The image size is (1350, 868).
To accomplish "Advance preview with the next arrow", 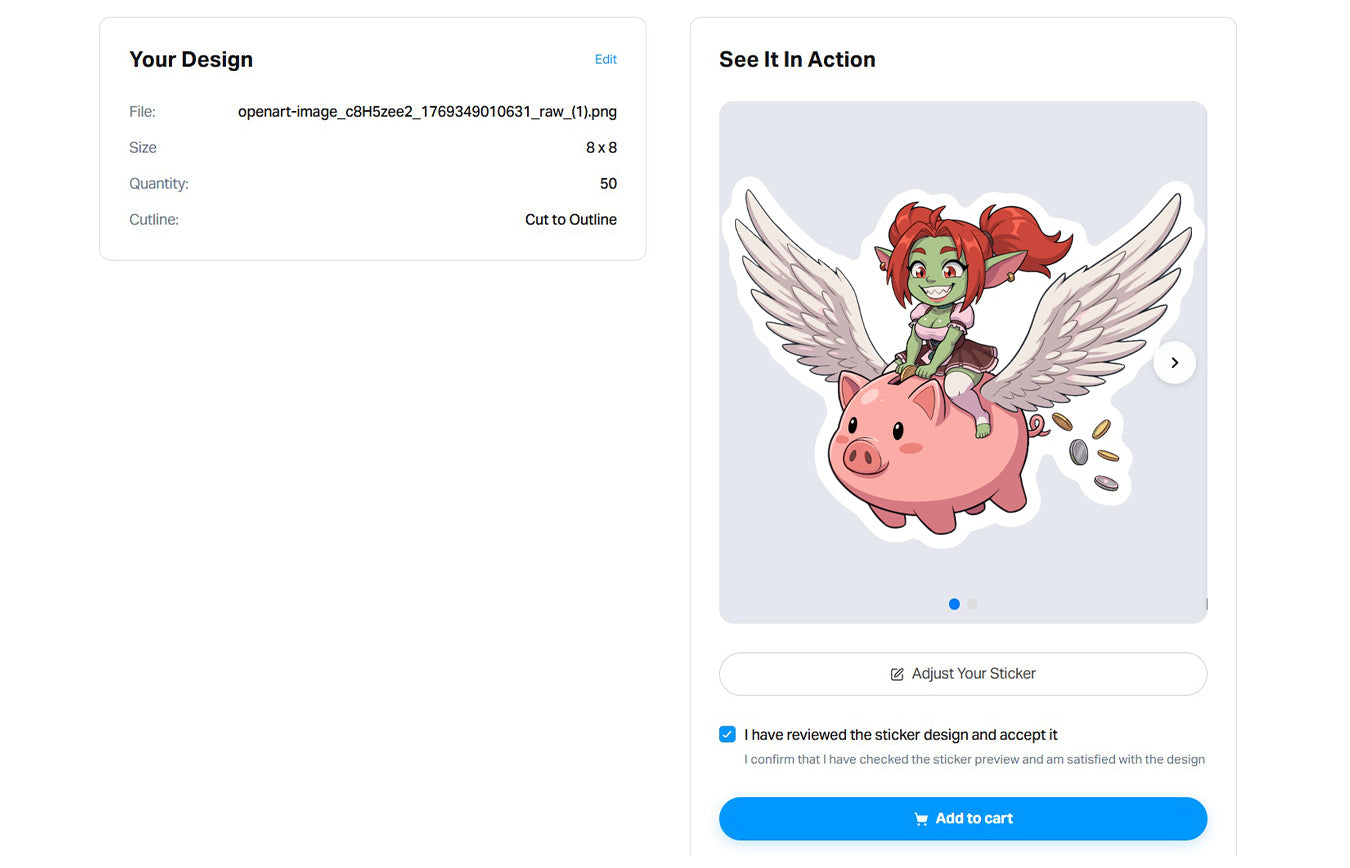I will (1174, 362).
